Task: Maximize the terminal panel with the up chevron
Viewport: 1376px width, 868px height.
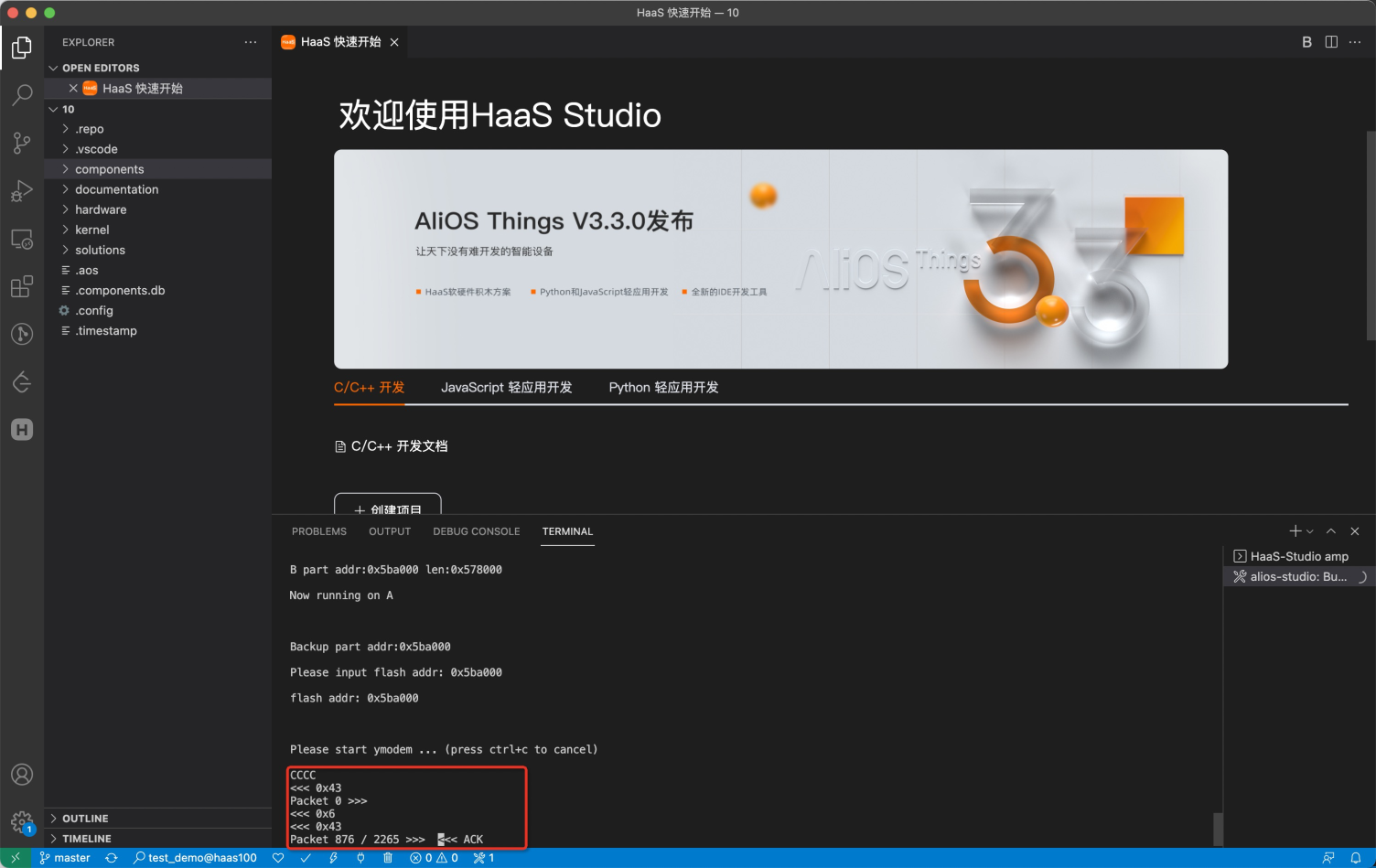Action: (1331, 531)
